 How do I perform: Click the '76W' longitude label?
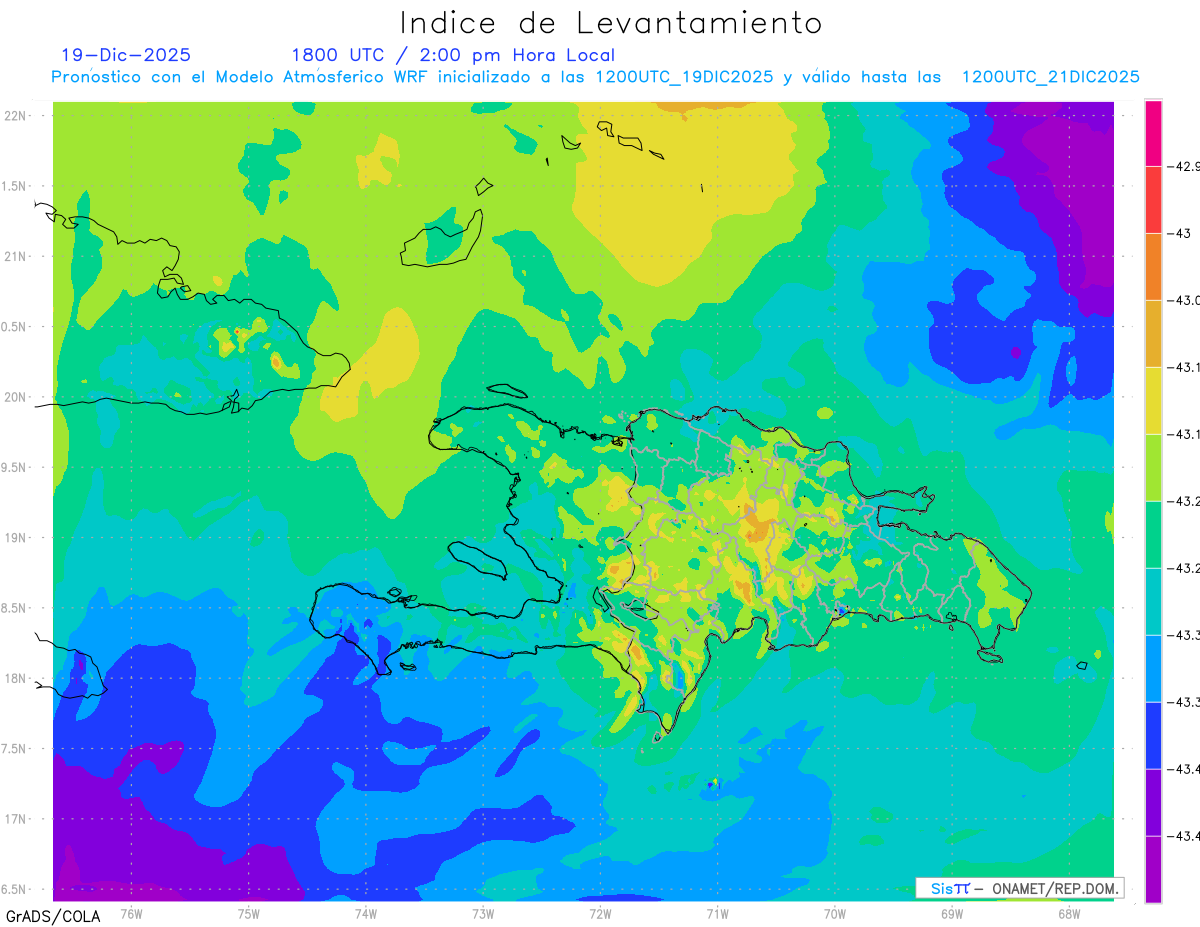tap(131, 913)
